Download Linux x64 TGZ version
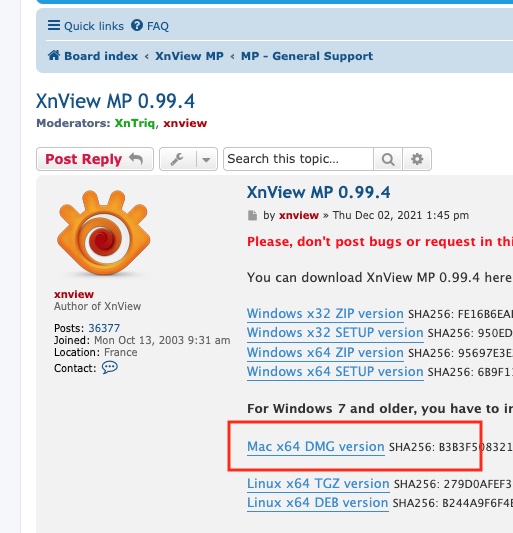Image resolution: width=513 pixels, height=533 pixels. (x=318, y=483)
